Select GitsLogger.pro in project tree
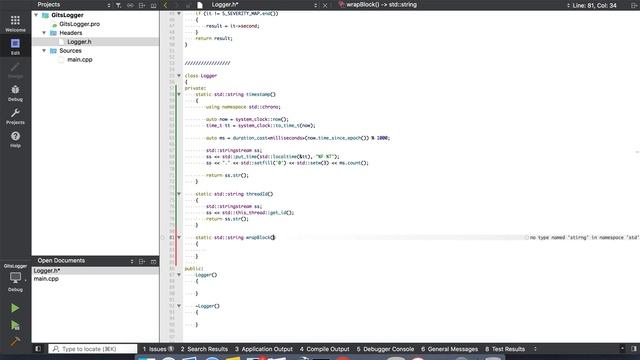640x360 pixels. click(x=79, y=24)
